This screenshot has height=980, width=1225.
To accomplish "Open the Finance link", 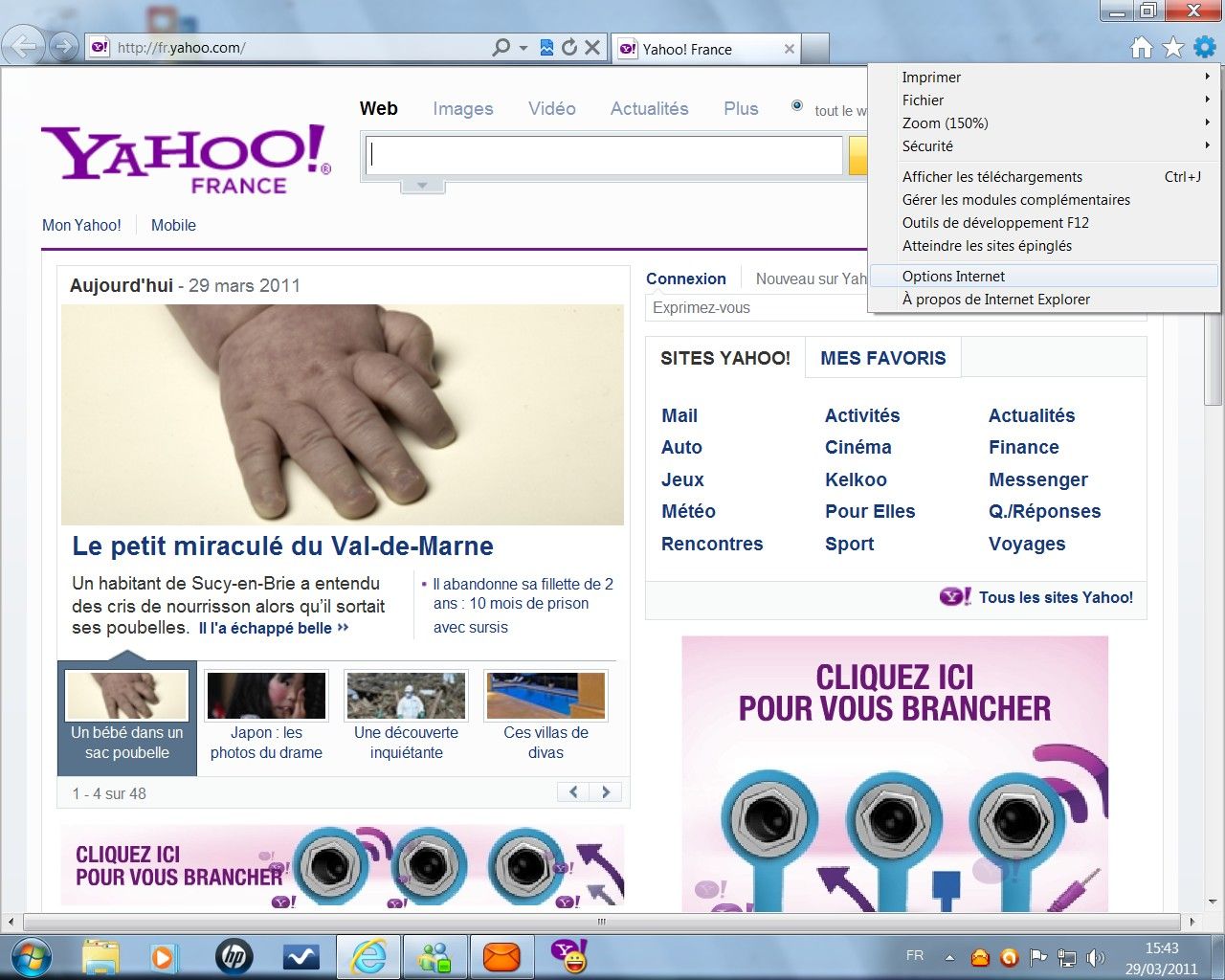I will 1024,447.
